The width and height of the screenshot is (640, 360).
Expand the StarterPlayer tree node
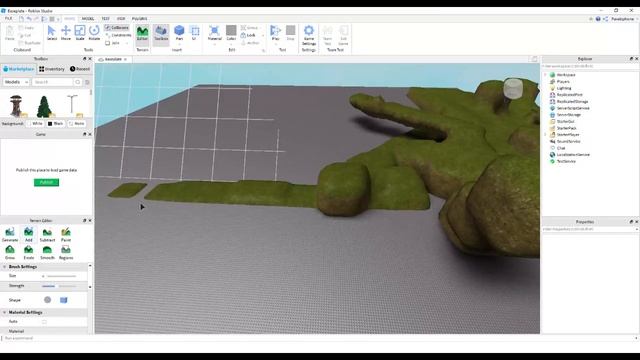[545, 135]
